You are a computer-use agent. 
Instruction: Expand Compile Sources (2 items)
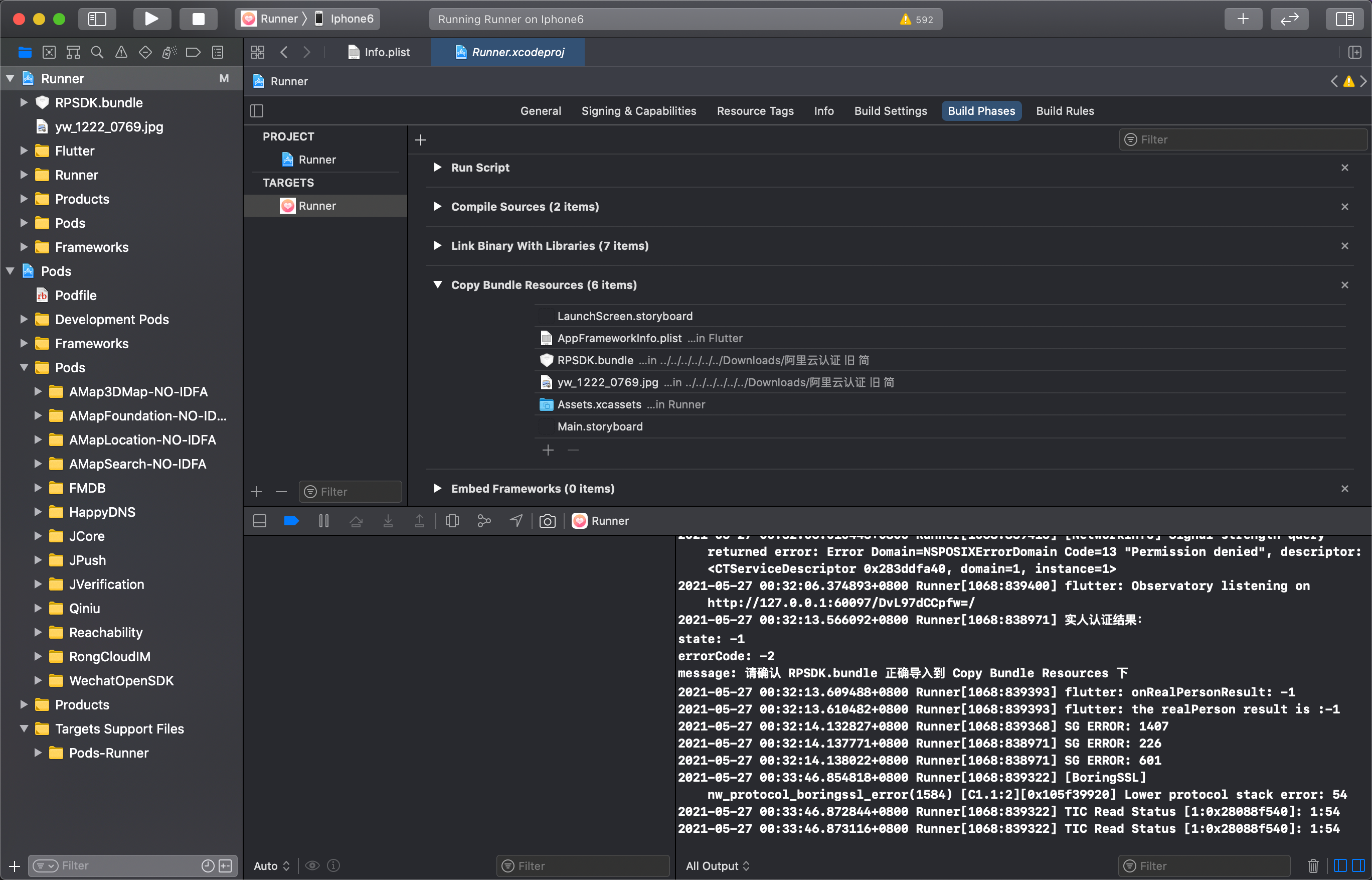[438, 206]
